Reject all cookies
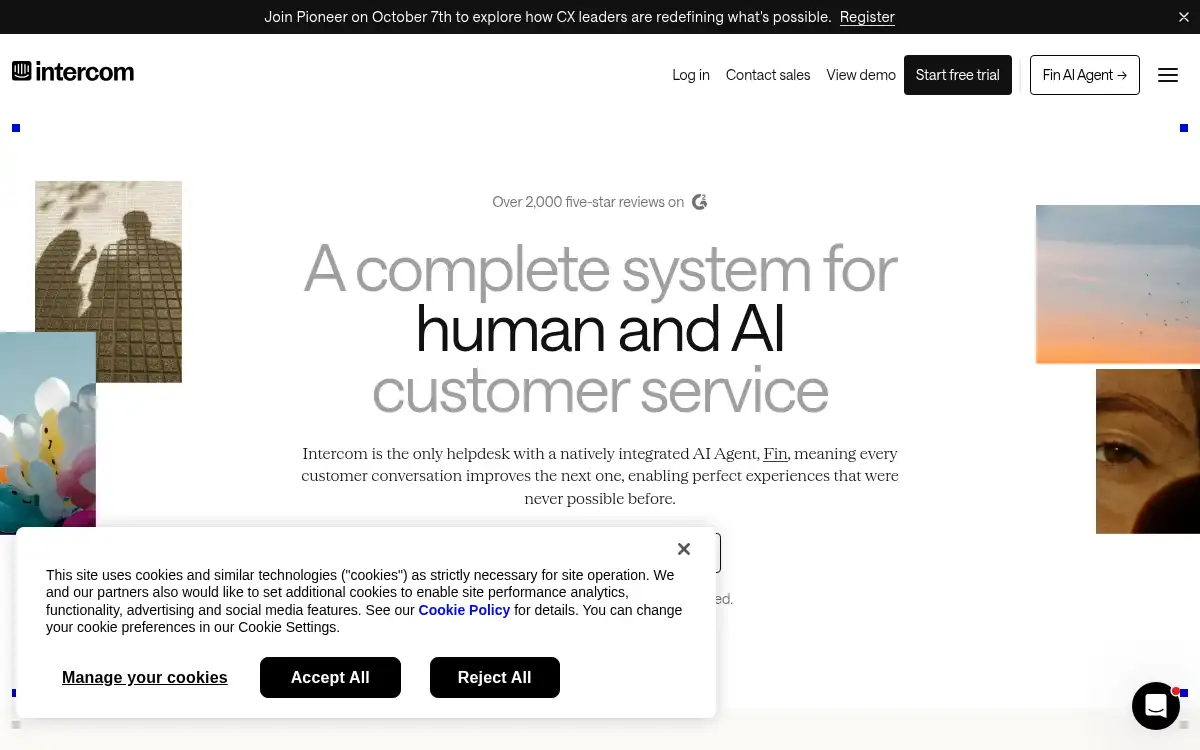The width and height of the screenshot is (1200, 750). (x=495, y=678)
